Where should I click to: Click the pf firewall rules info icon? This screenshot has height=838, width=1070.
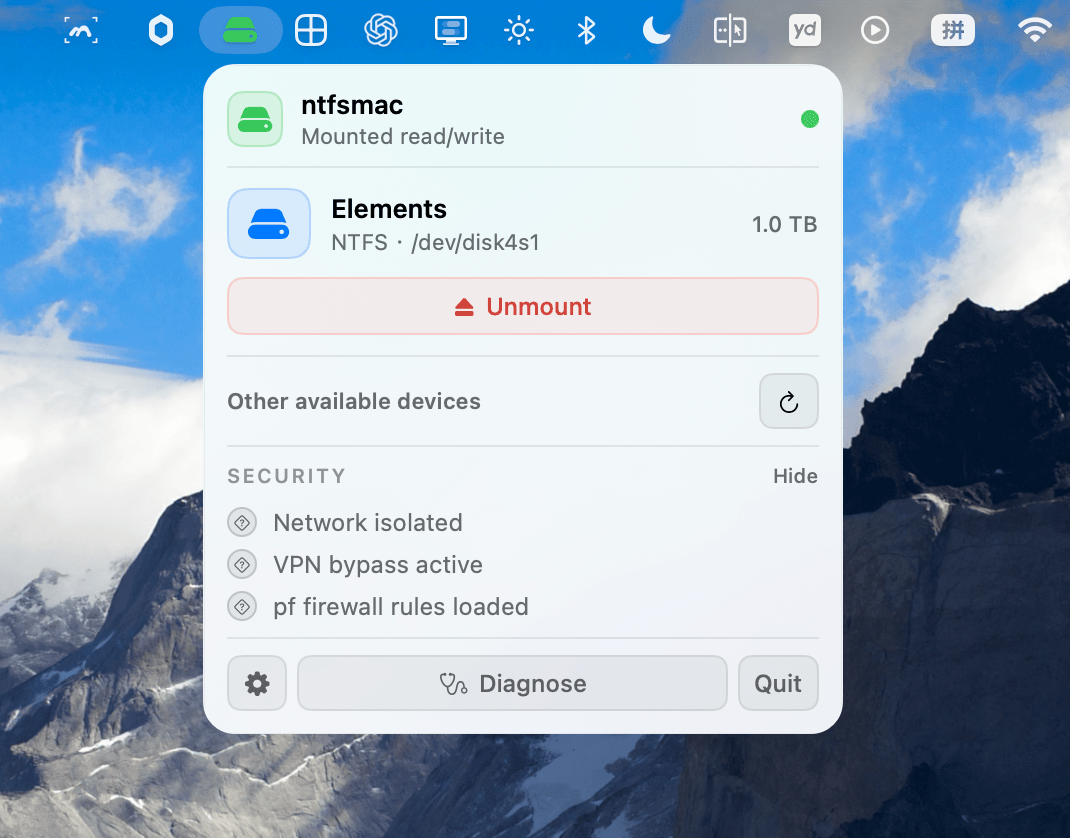tap(242, 606)
